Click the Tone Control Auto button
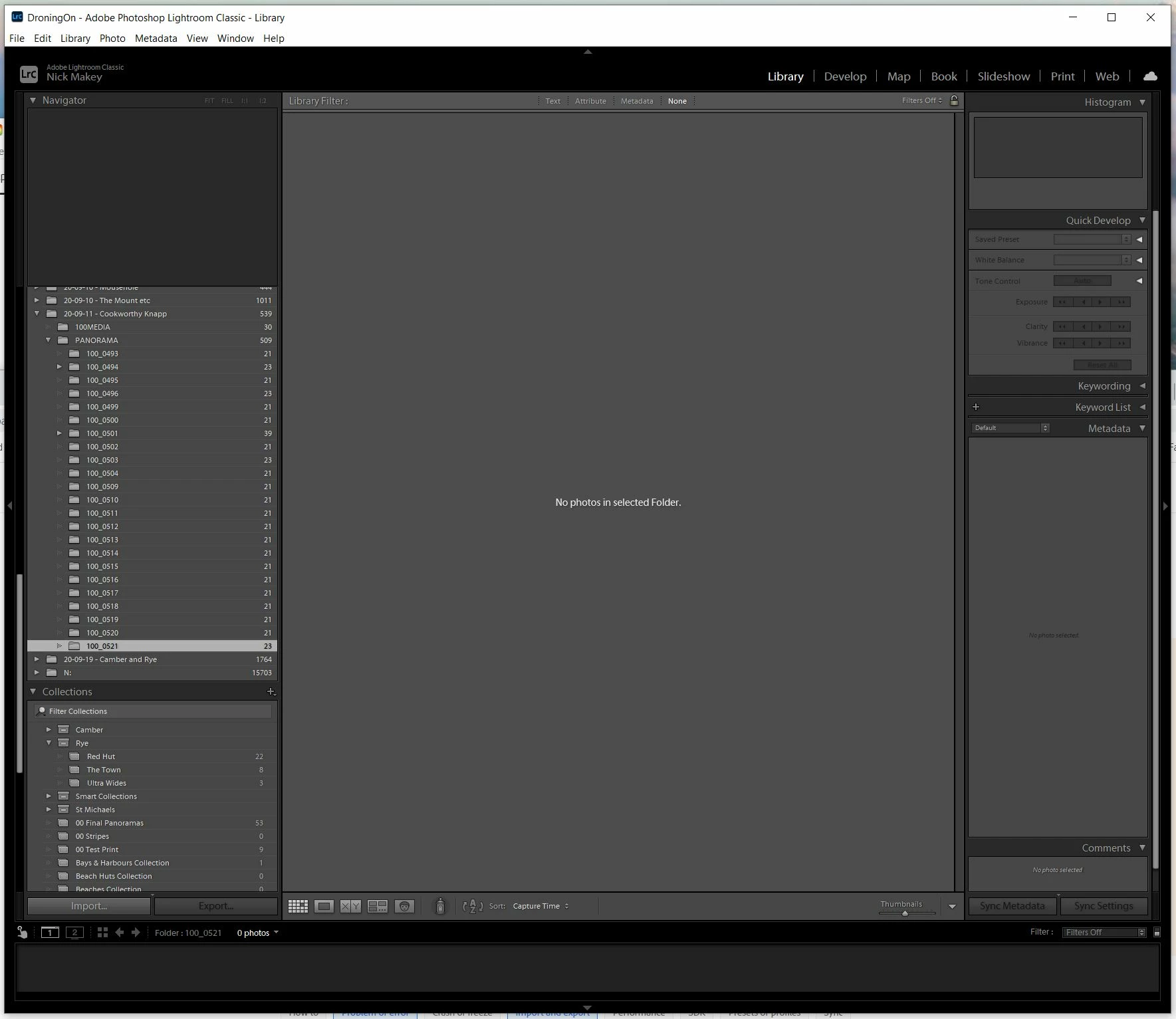The width and height of the screenshot is (1176, 1019). (1082, 281)
